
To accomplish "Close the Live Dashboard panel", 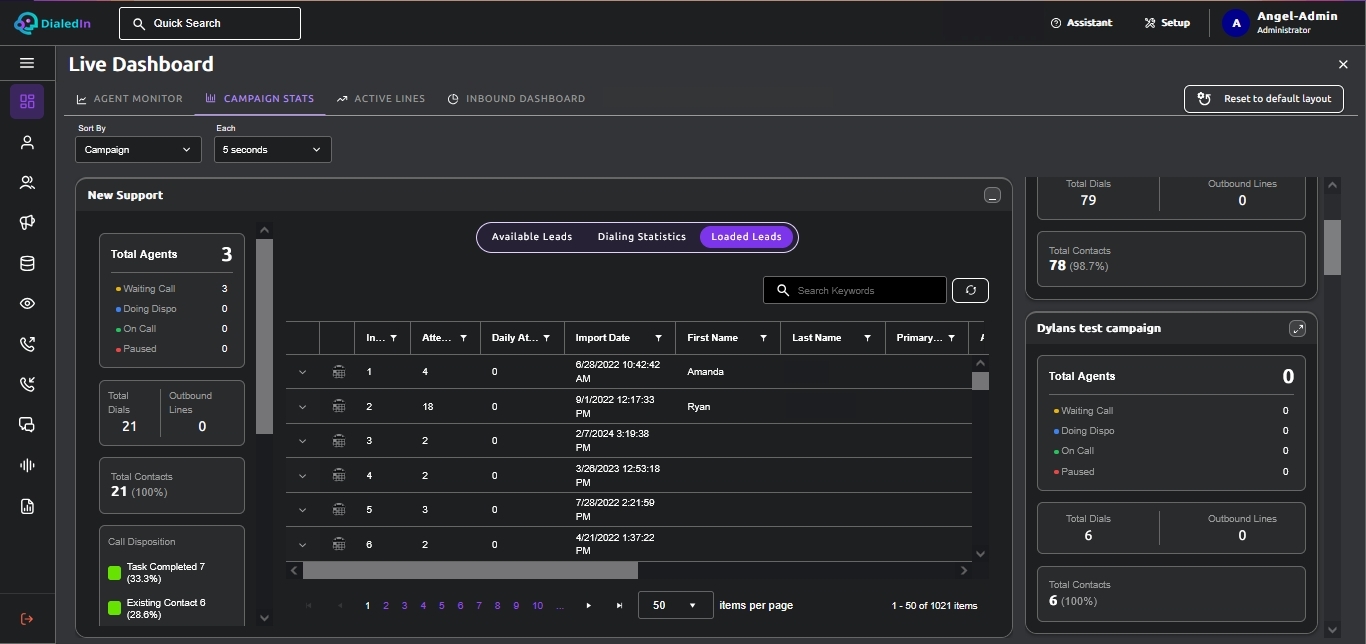I will tap(1343, 64).
